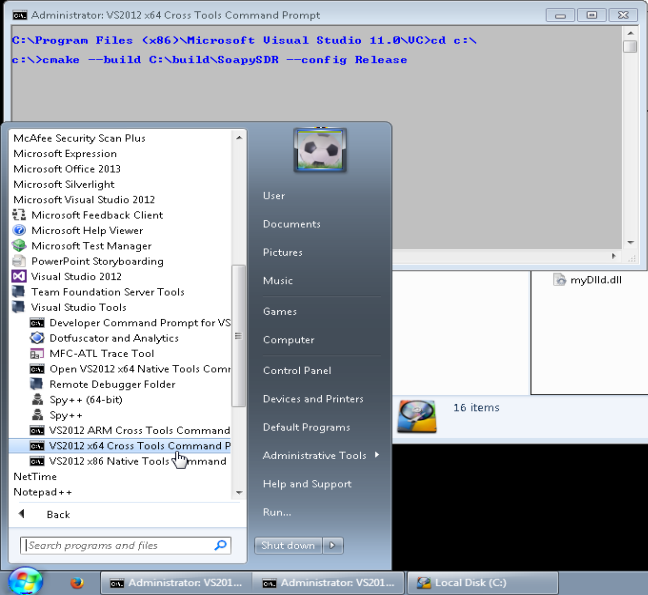
Task: Open VS2012 ARM Cross Tools Command icon
Action: (x=37, y=431)
